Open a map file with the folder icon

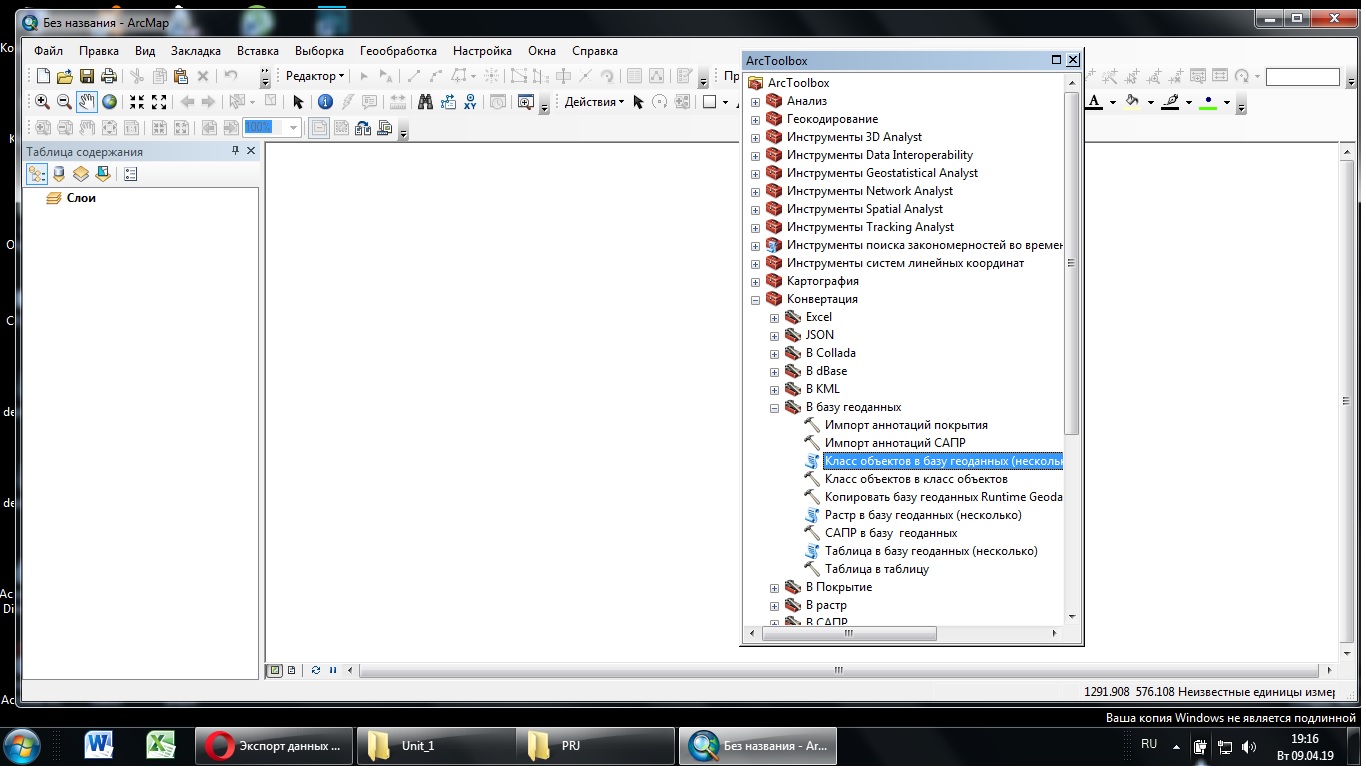65,76
